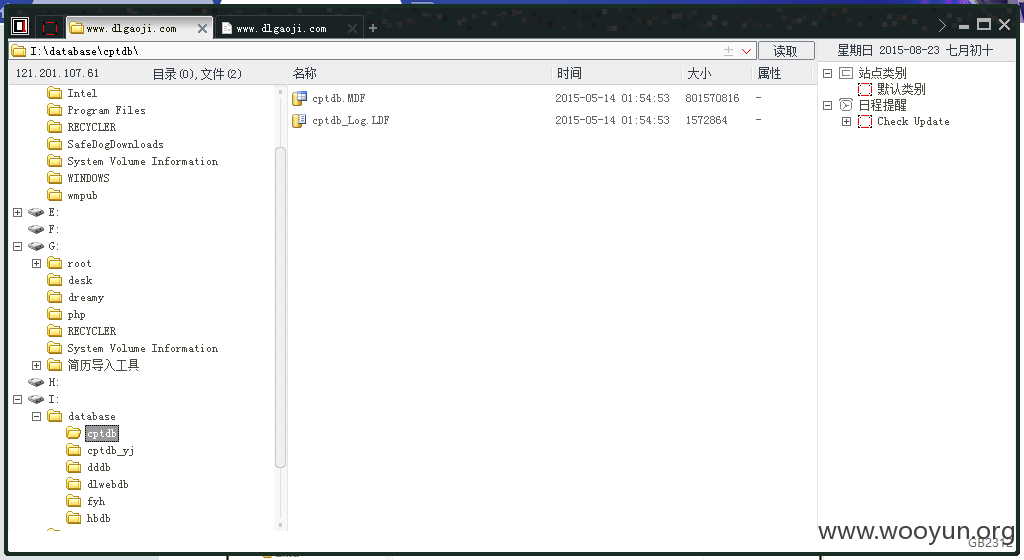Open the address bar history dropdown arrow
This screenshot has height=560, width=1024.
pos(746,51)
